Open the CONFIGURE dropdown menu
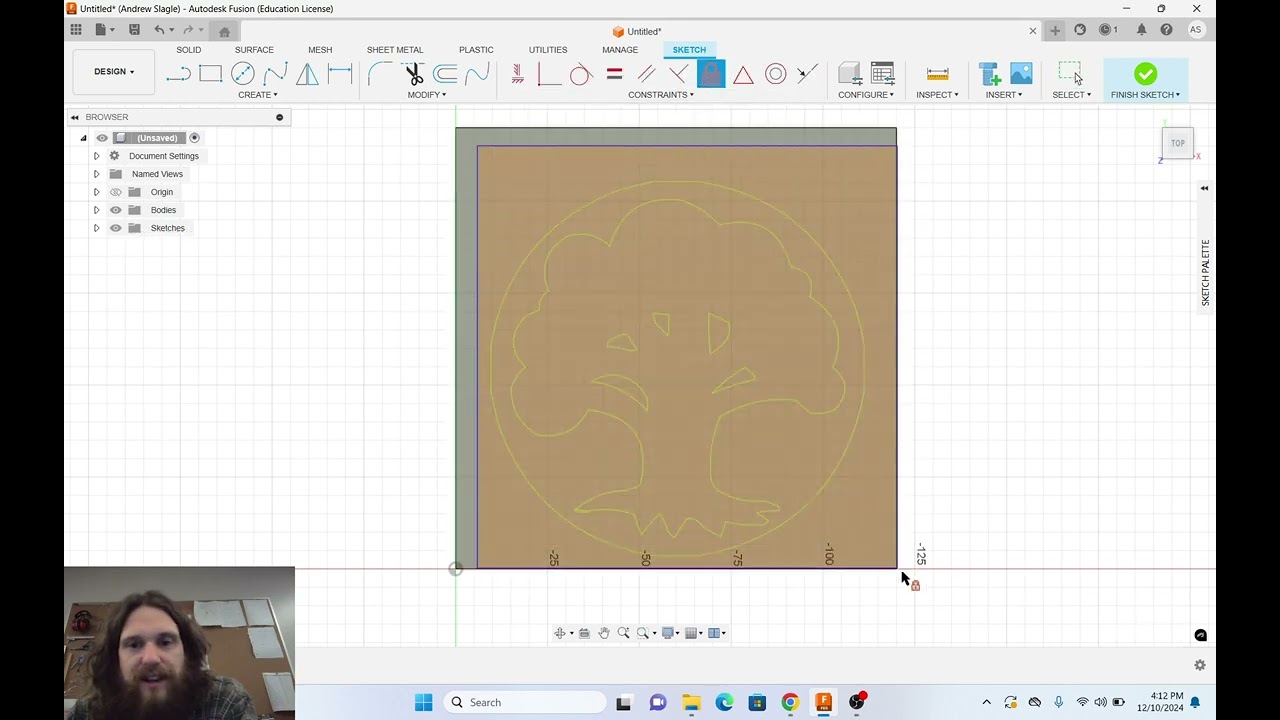The image size is (1280, 720). coord(866,95)
